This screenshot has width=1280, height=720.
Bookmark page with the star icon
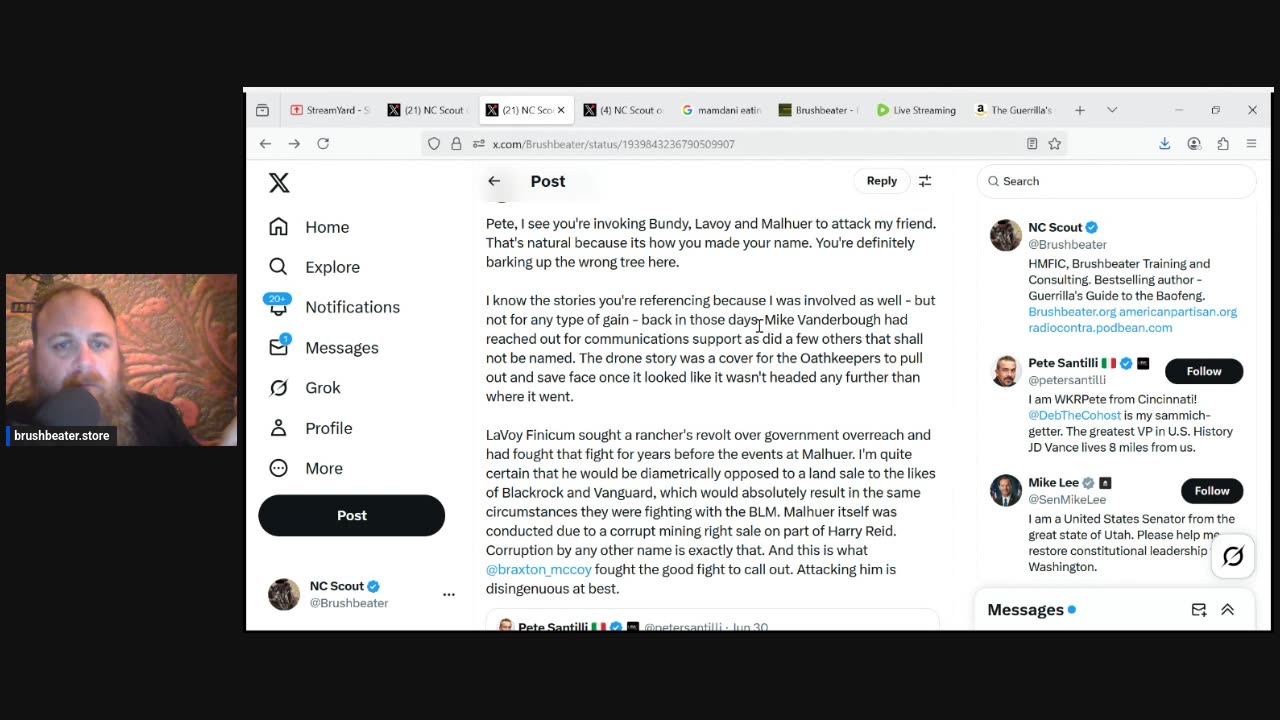coord(1054,144)
